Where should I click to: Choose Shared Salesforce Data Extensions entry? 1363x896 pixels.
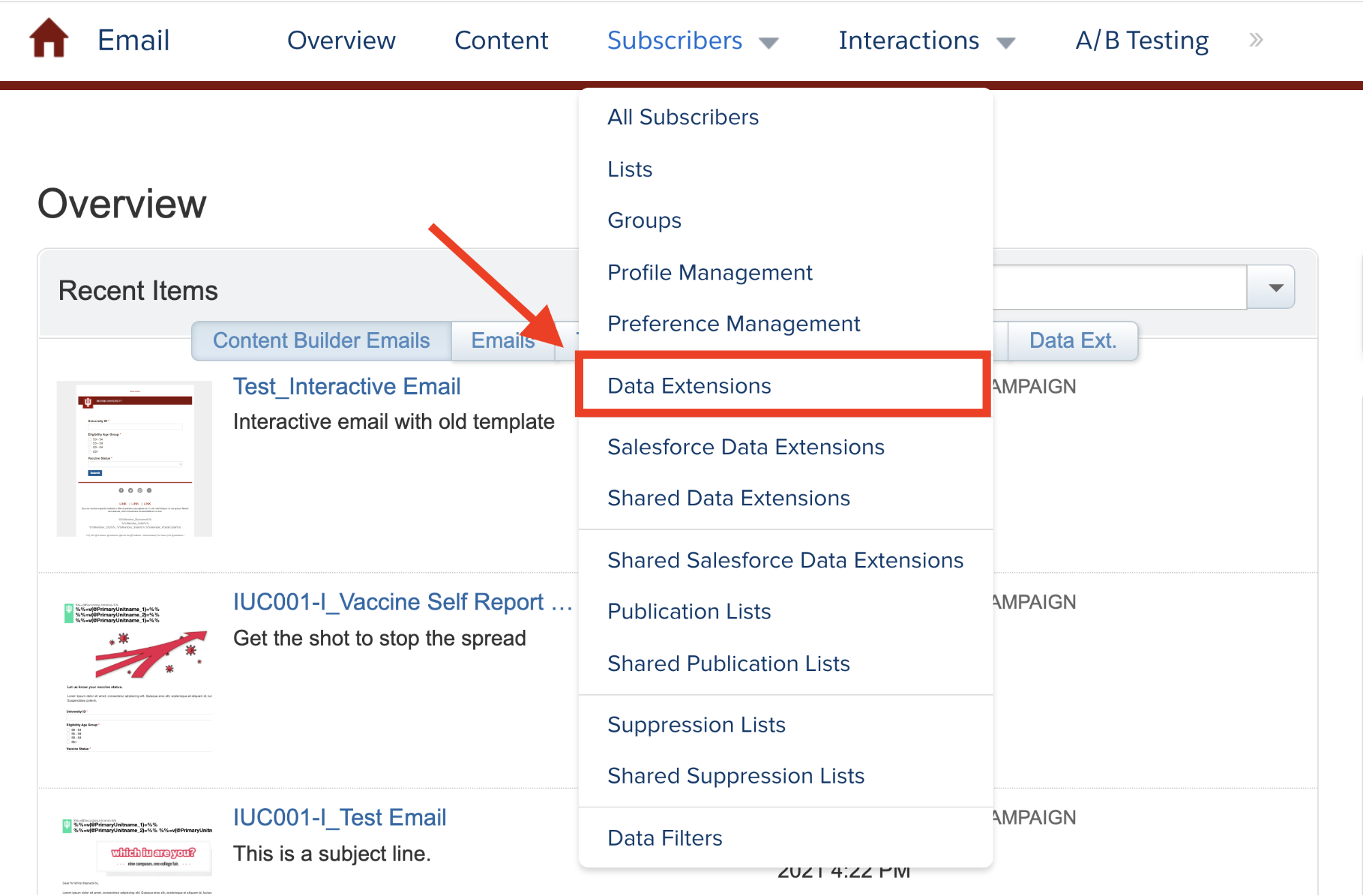[x=785, y=560]
